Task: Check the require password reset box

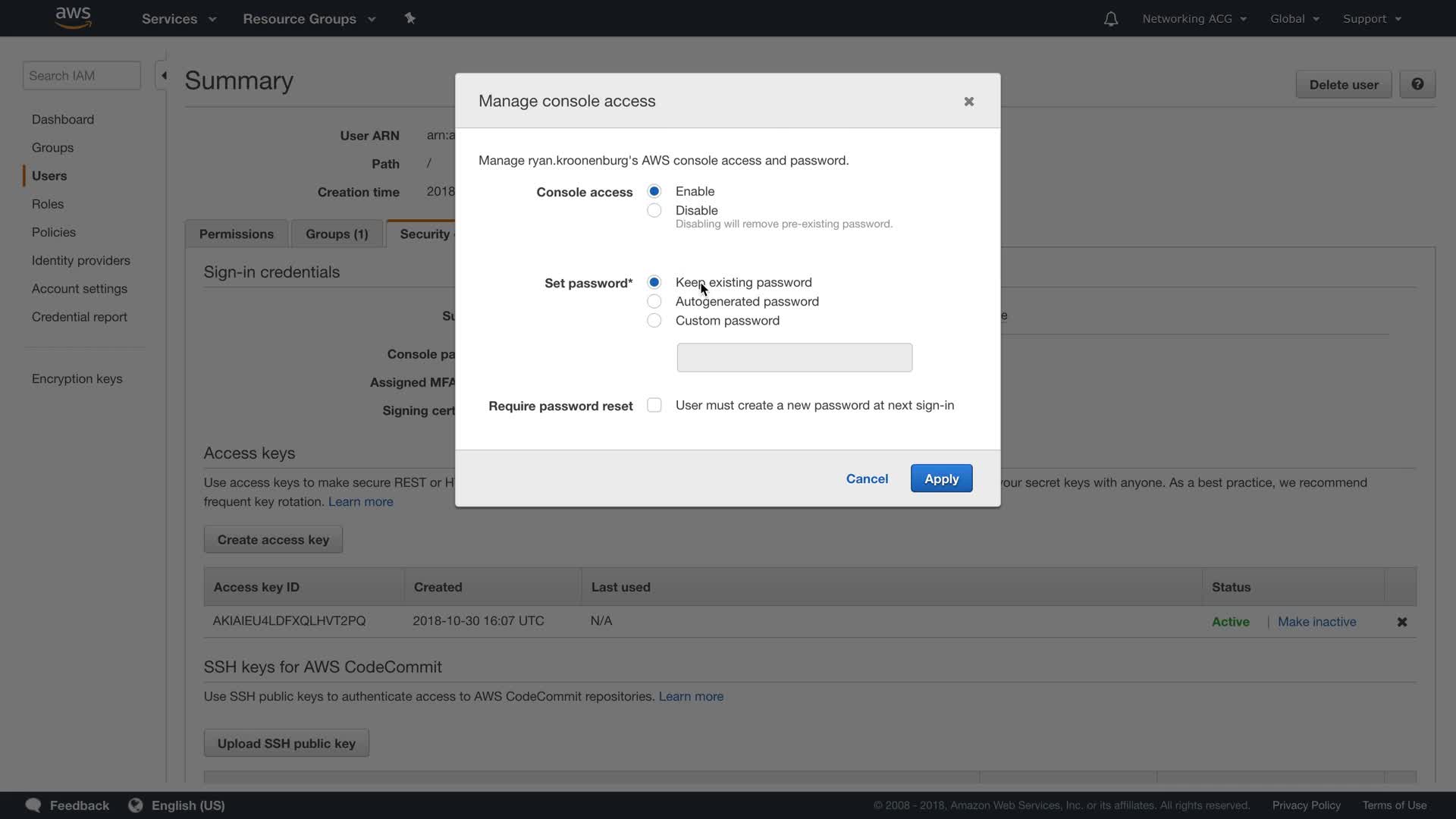Action: pos(654,406)
